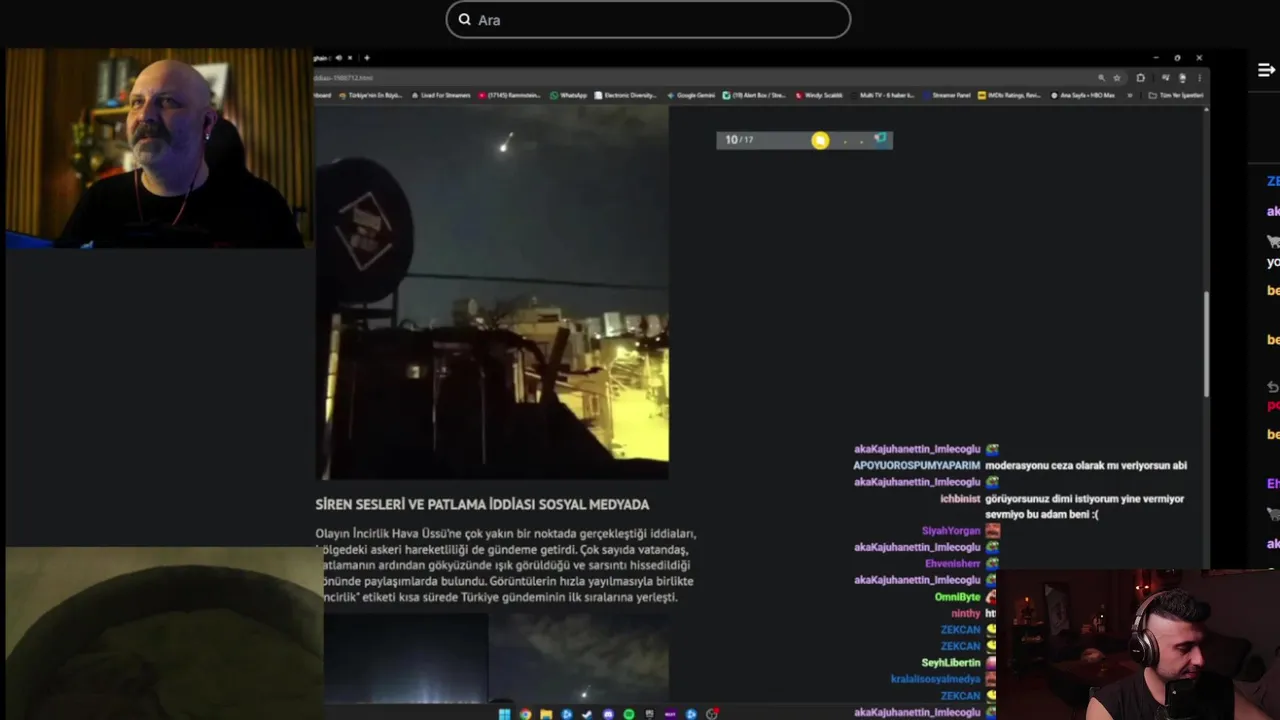The height and width of the screenshot is (720, 1280).
Task: Open the Türkiye'nin En Büyü... bookmark
Action: coord(371,95)
